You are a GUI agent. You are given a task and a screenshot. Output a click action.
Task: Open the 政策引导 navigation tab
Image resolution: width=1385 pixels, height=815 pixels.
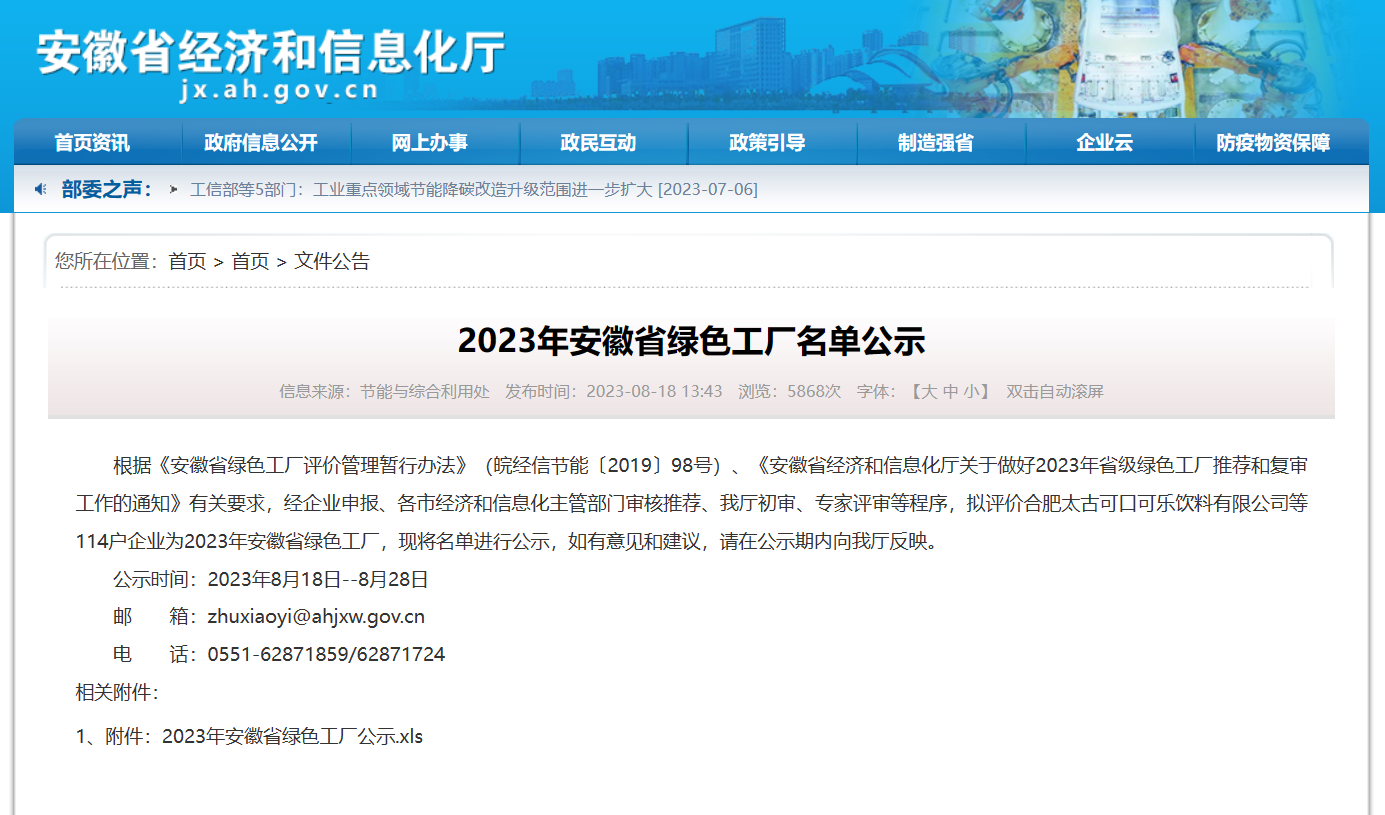click(767, 143)
